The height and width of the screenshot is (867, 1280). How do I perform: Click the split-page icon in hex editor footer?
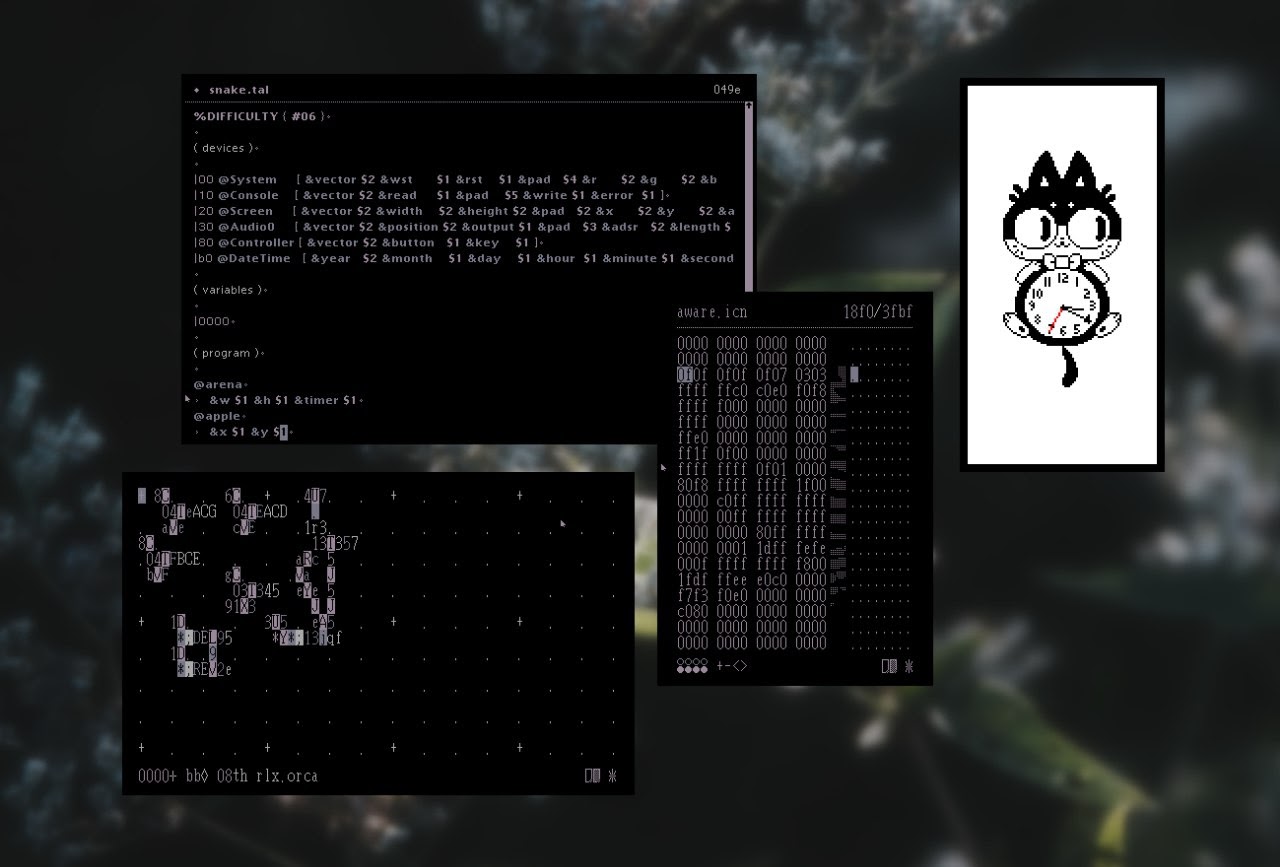[x=889, y=666]
